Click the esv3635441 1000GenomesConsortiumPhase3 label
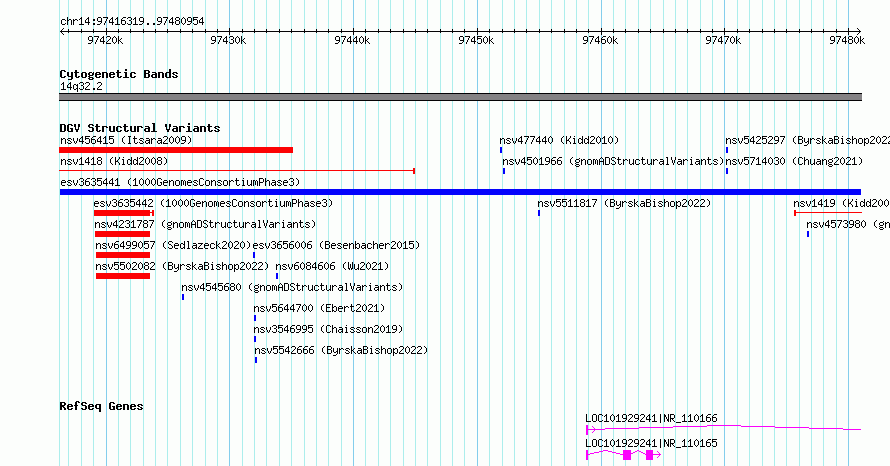Viewport: 890px width, 466px height. (x=180, y=182)
